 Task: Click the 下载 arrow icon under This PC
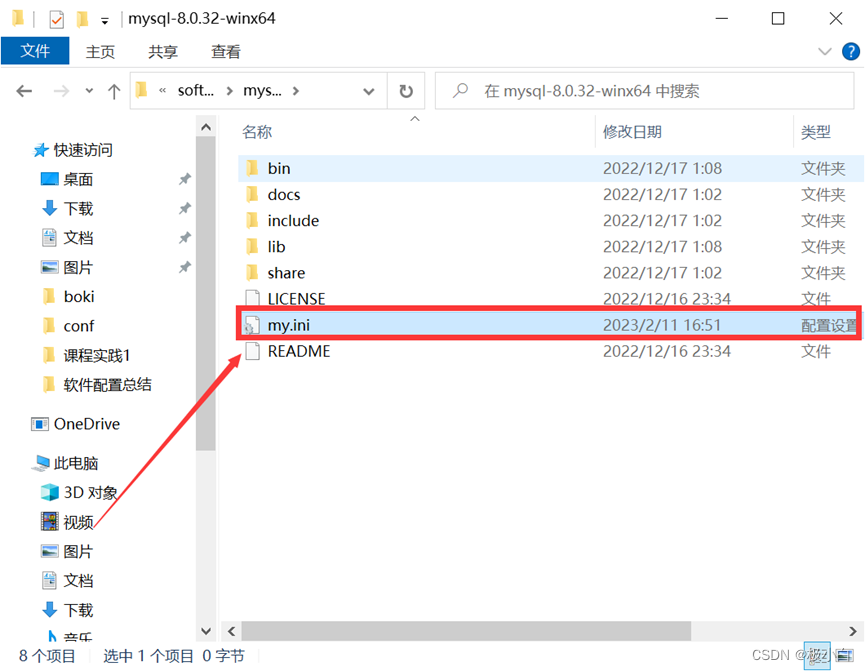tap(50, 610)
